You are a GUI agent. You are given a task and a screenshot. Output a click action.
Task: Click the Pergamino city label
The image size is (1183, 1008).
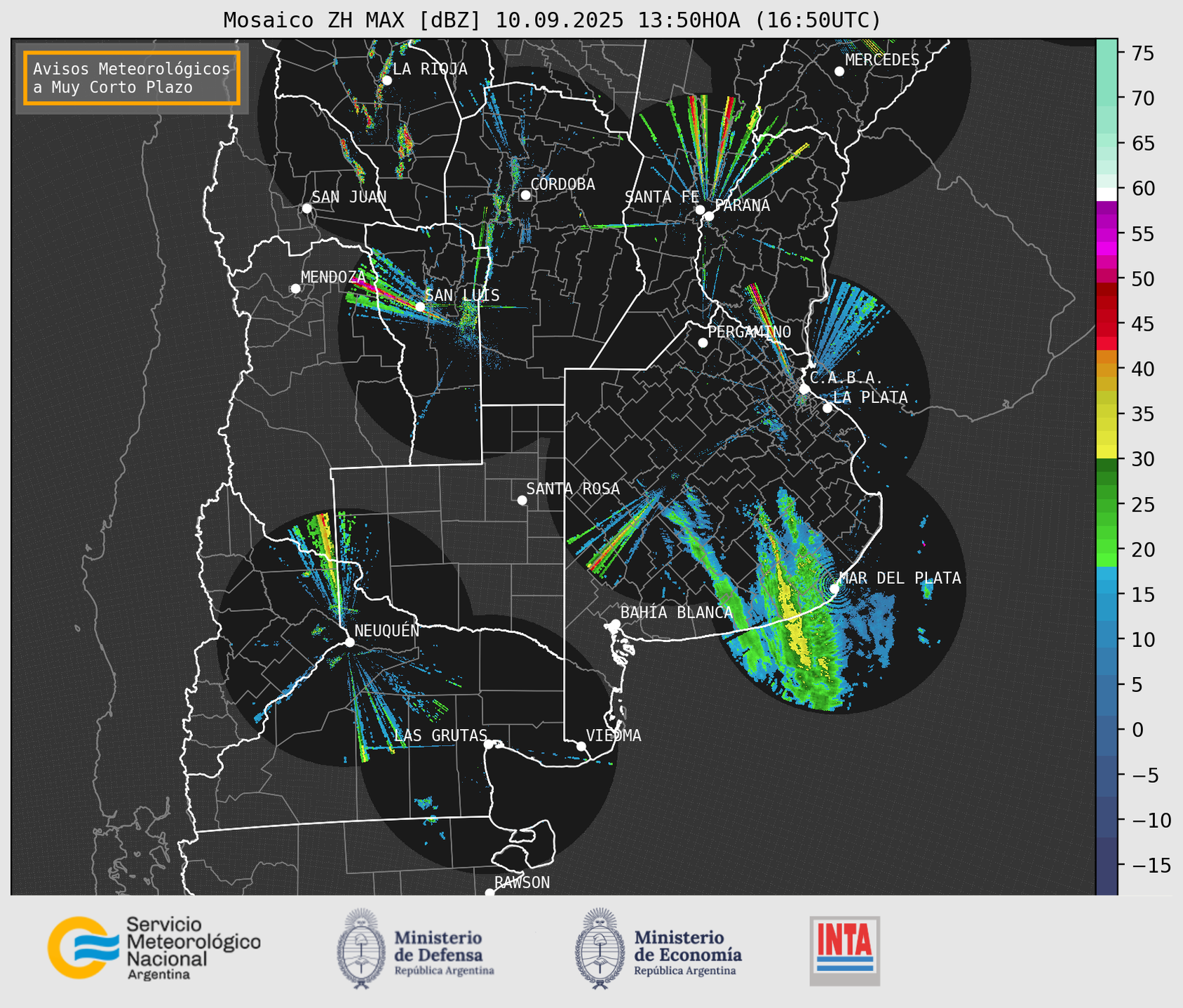tap(749, 332)
